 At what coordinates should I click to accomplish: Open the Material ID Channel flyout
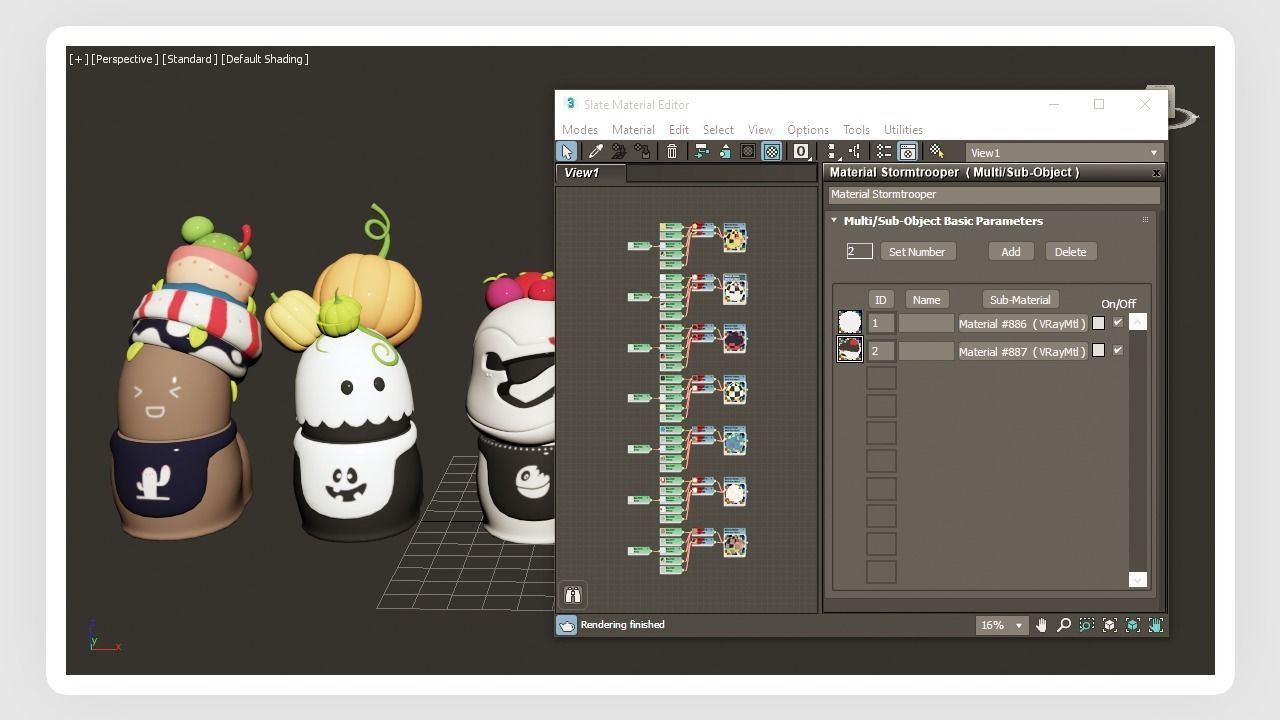[801, 152]
